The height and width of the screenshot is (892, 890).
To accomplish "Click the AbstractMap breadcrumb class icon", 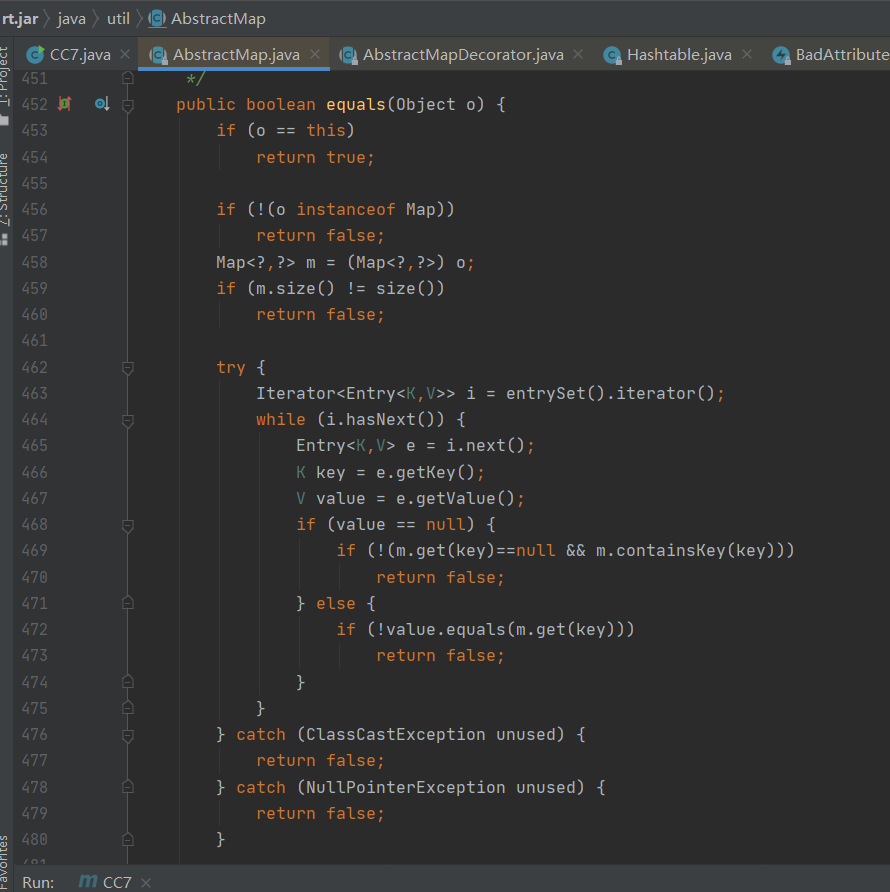I will tap(157, 19).
